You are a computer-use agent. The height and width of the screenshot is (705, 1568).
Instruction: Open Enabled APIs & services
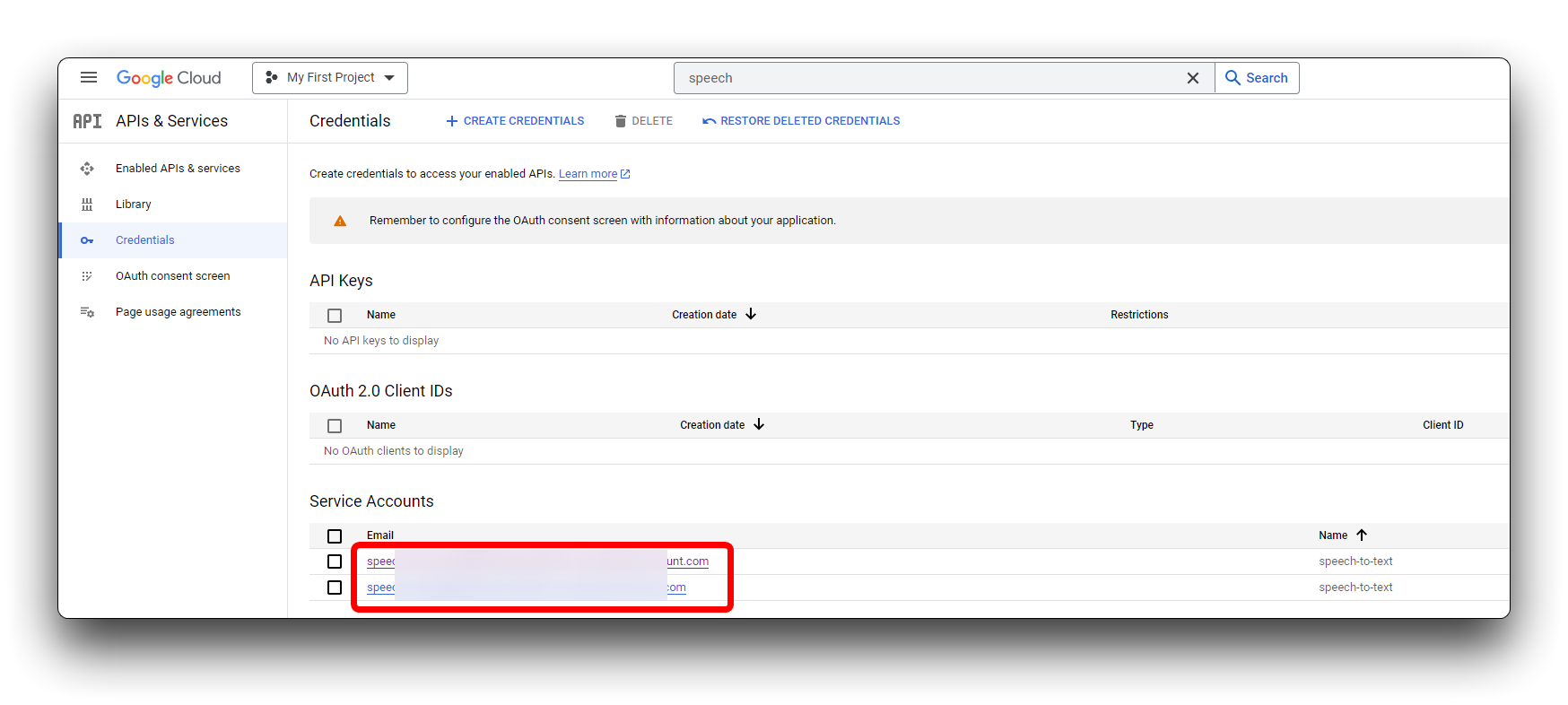178,169
